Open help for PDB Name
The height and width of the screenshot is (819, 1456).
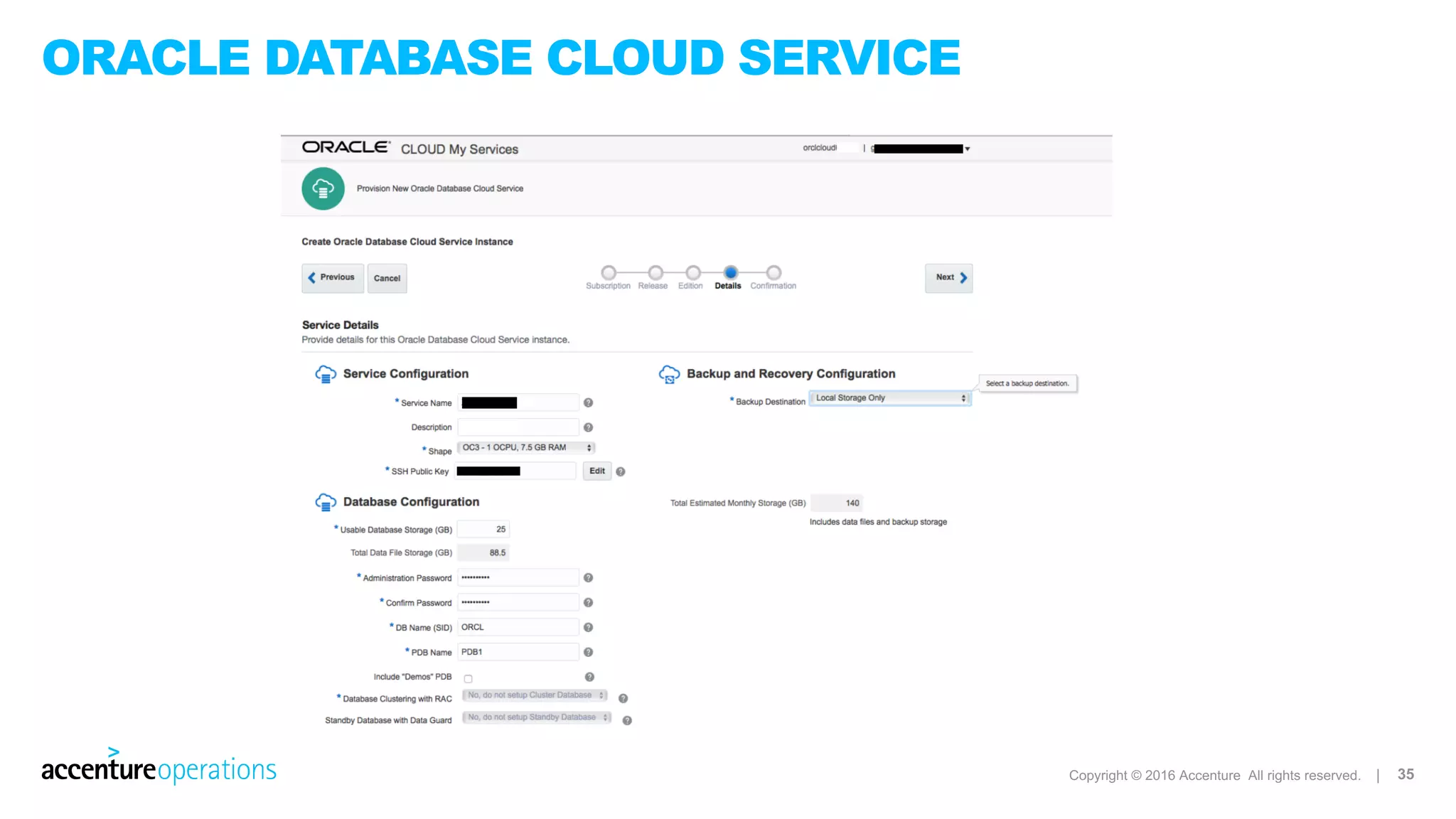click(x=588, y=652)
